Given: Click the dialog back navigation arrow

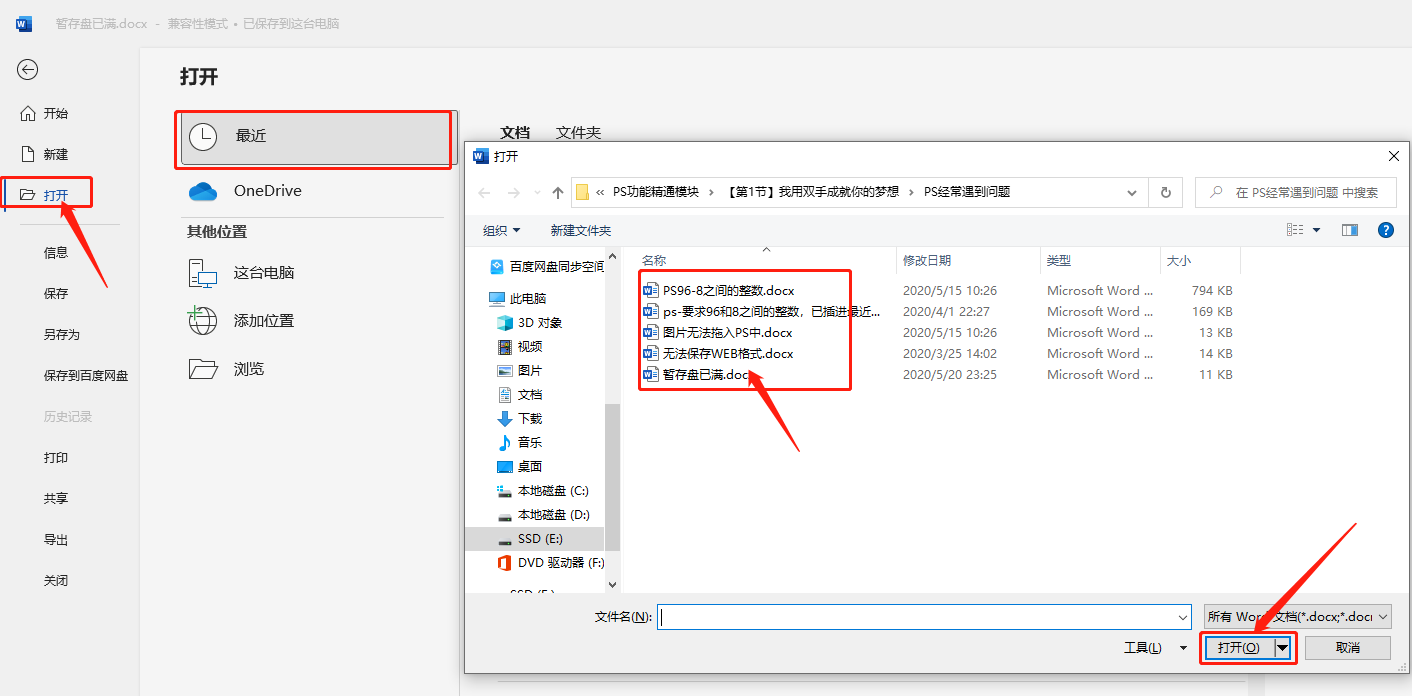Looking at the screenshot, I should (484, 193).
